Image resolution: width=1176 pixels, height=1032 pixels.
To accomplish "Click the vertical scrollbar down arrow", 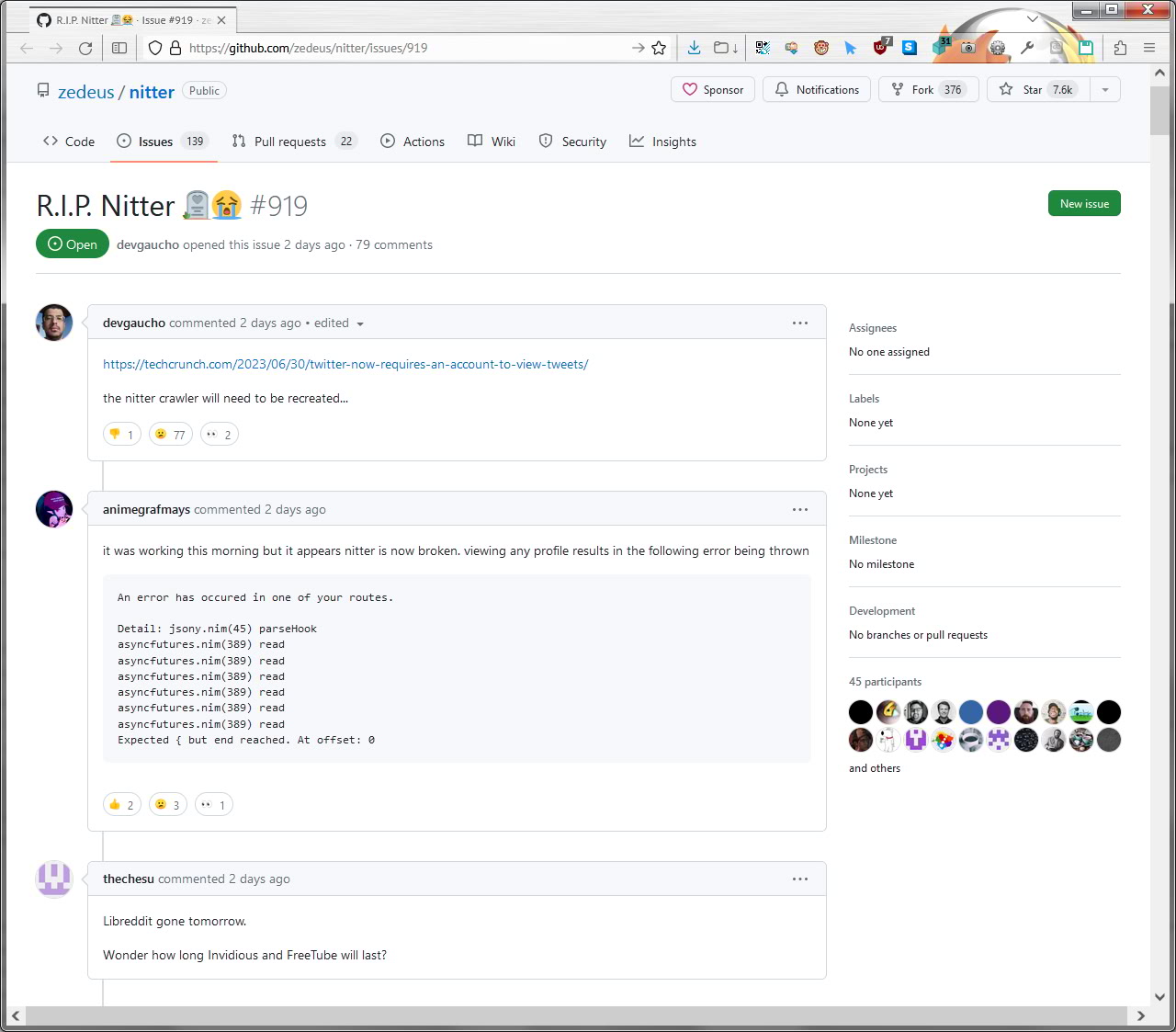I will (x=1159, y=996).
